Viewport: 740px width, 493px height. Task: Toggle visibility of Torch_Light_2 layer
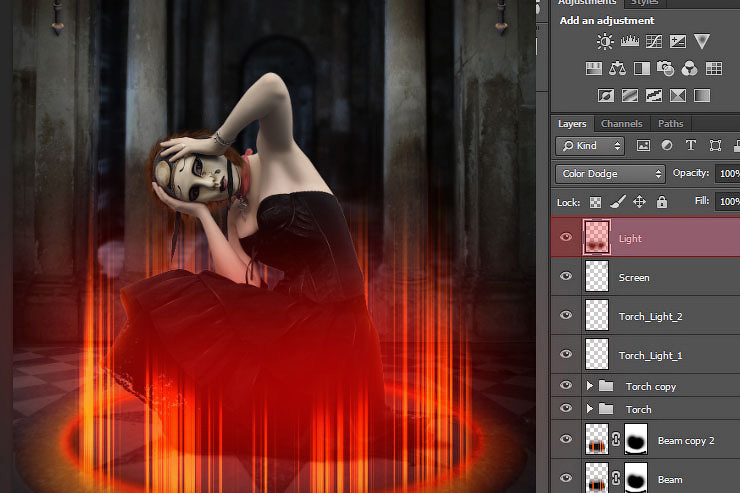pyautogui.click(x=567, y=316)
